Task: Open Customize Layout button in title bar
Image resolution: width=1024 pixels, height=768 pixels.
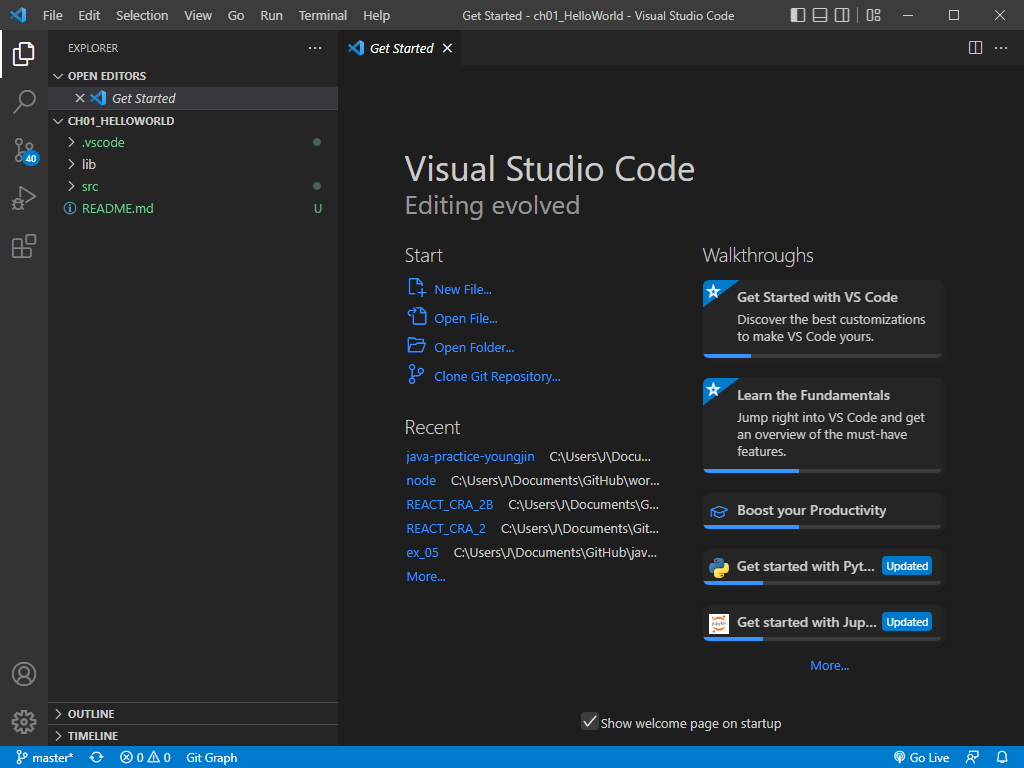Action: point(873,15)
